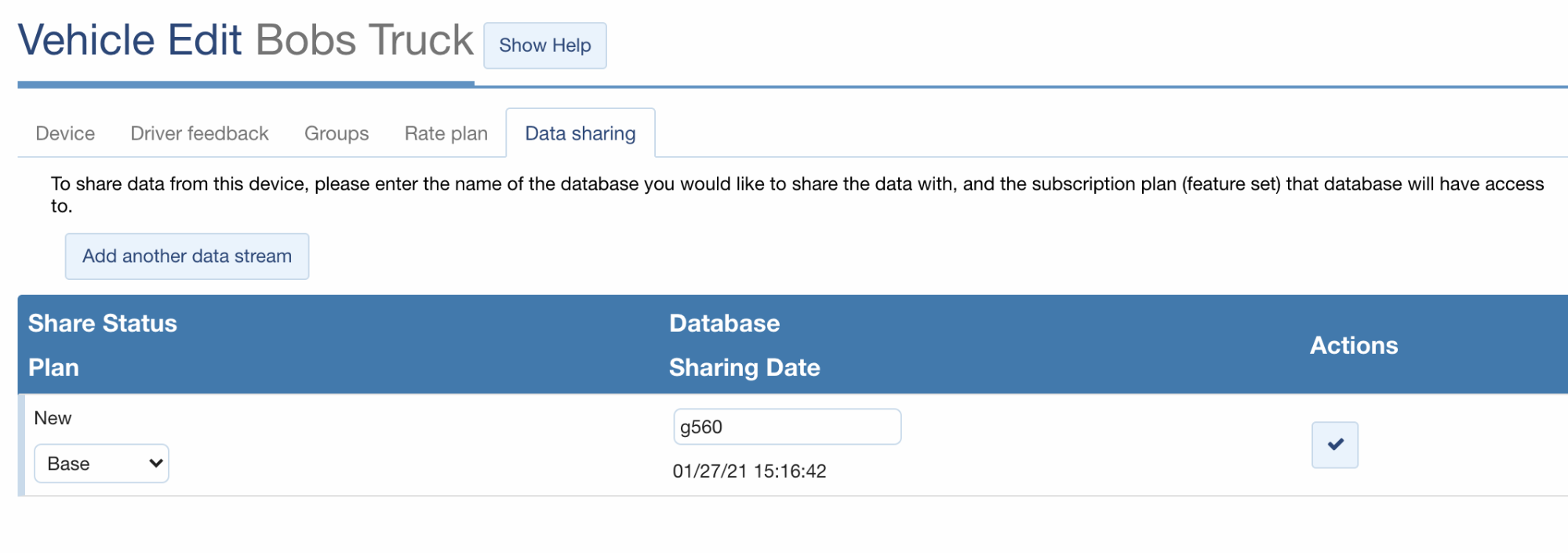Viewport: 1568px width, 553px height.
Task: Open the Base plan dropdown
Action: pyautogui.click(x=101, y=464)
